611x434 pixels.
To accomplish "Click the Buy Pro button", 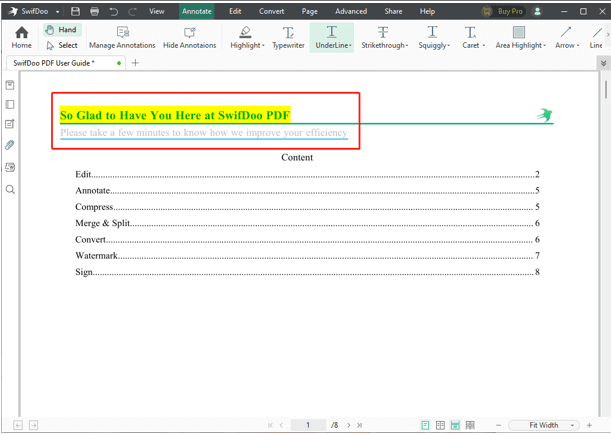I will click(x=502, y=11).
